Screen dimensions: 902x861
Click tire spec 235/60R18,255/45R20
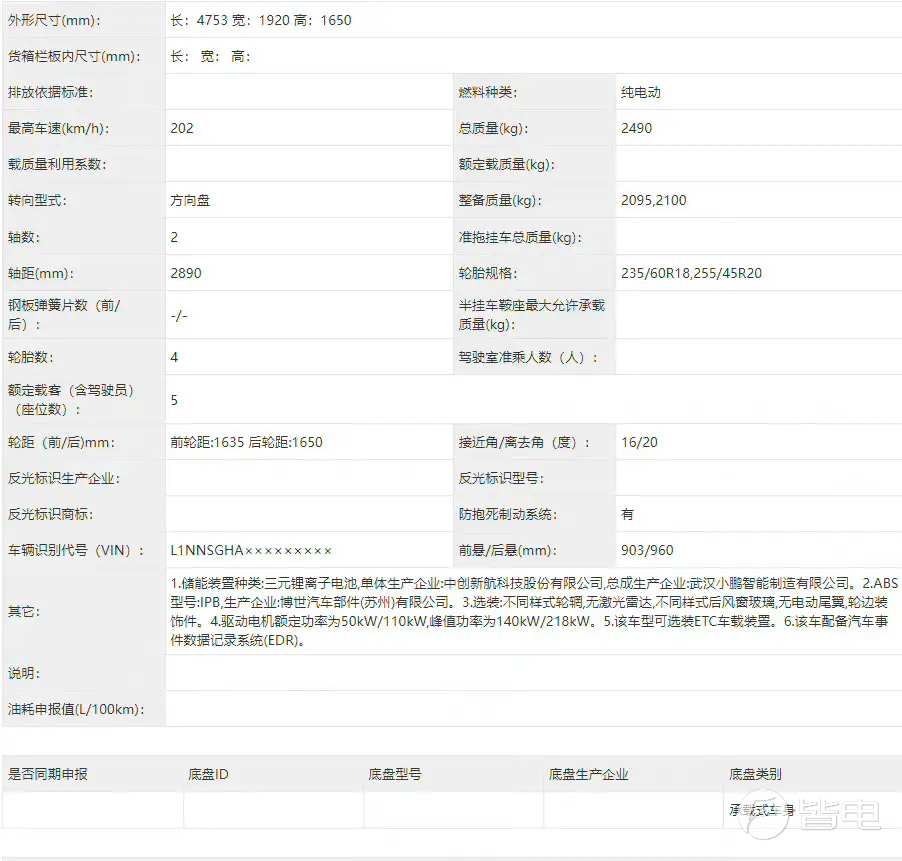(691, 273)
